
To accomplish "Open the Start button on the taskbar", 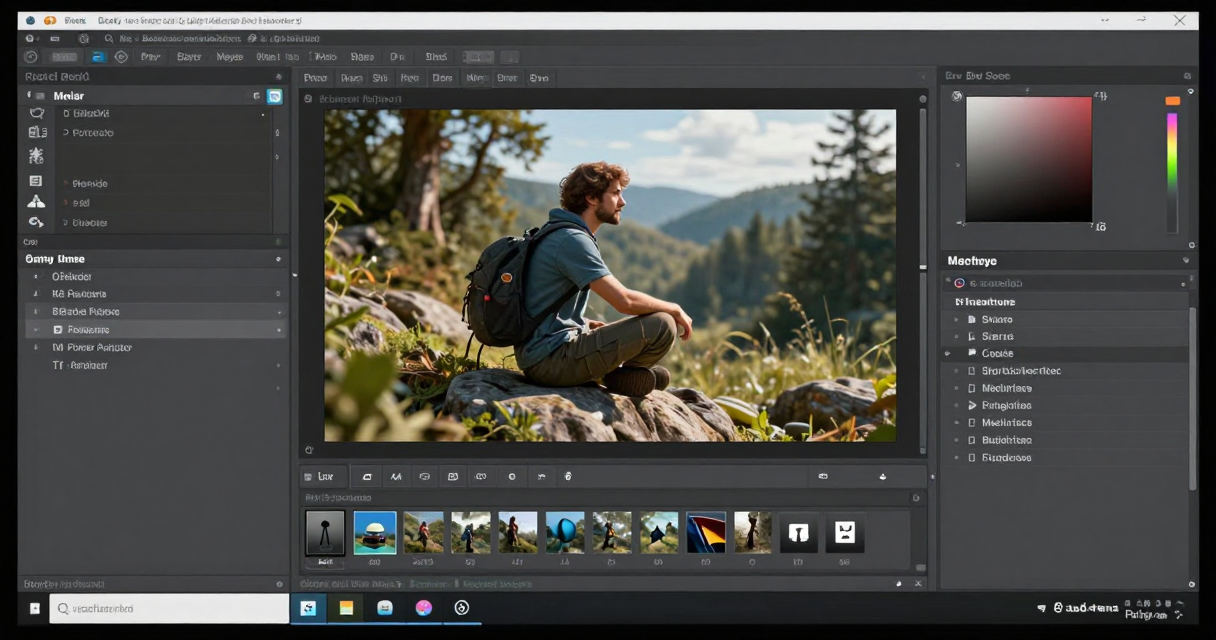I will [x=35, y=608].
